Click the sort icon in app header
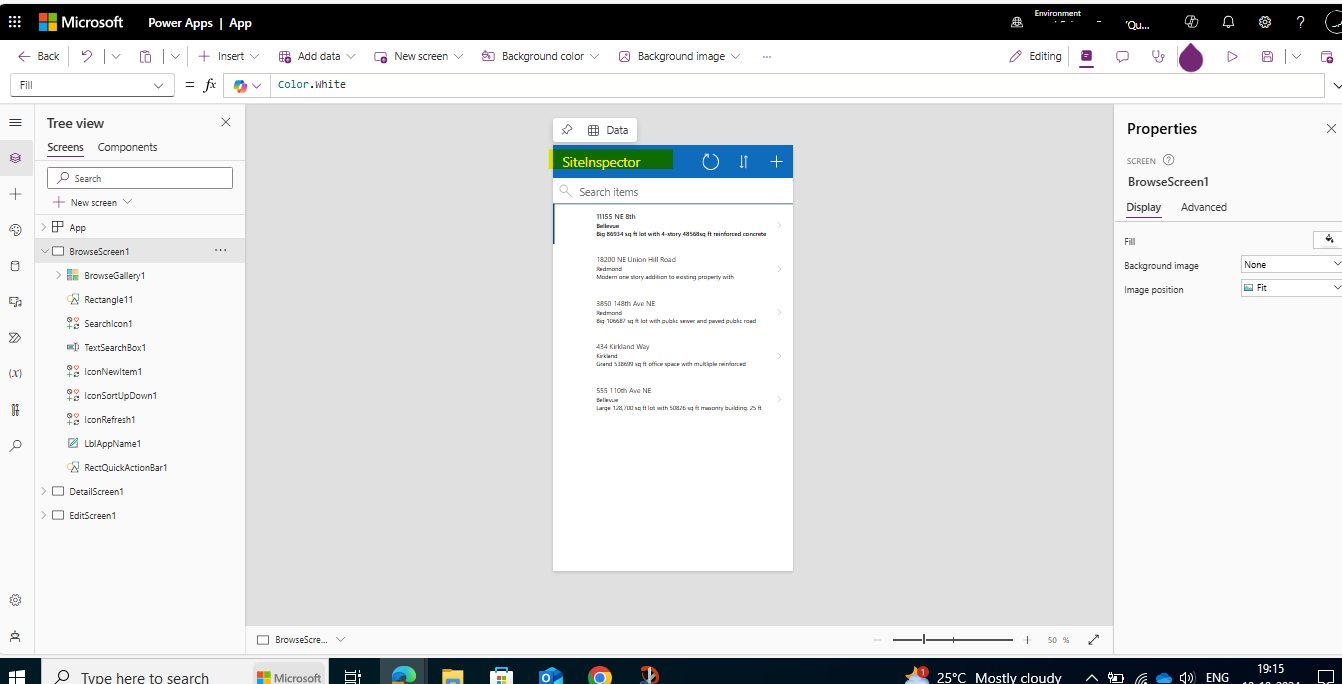 pyautogui.click(x=743, y=161)
